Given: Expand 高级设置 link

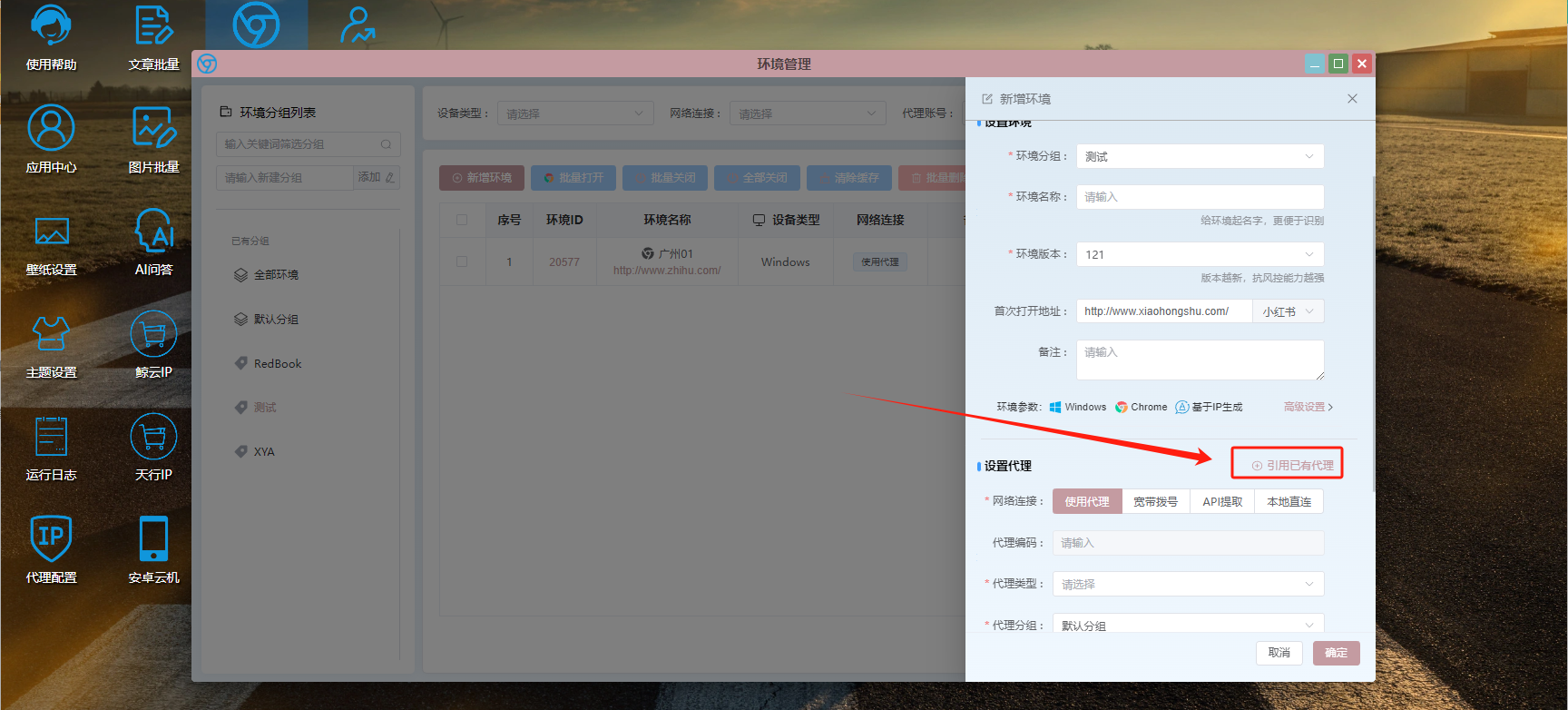Looking at the screenshot, I should tap(1308, 407).
